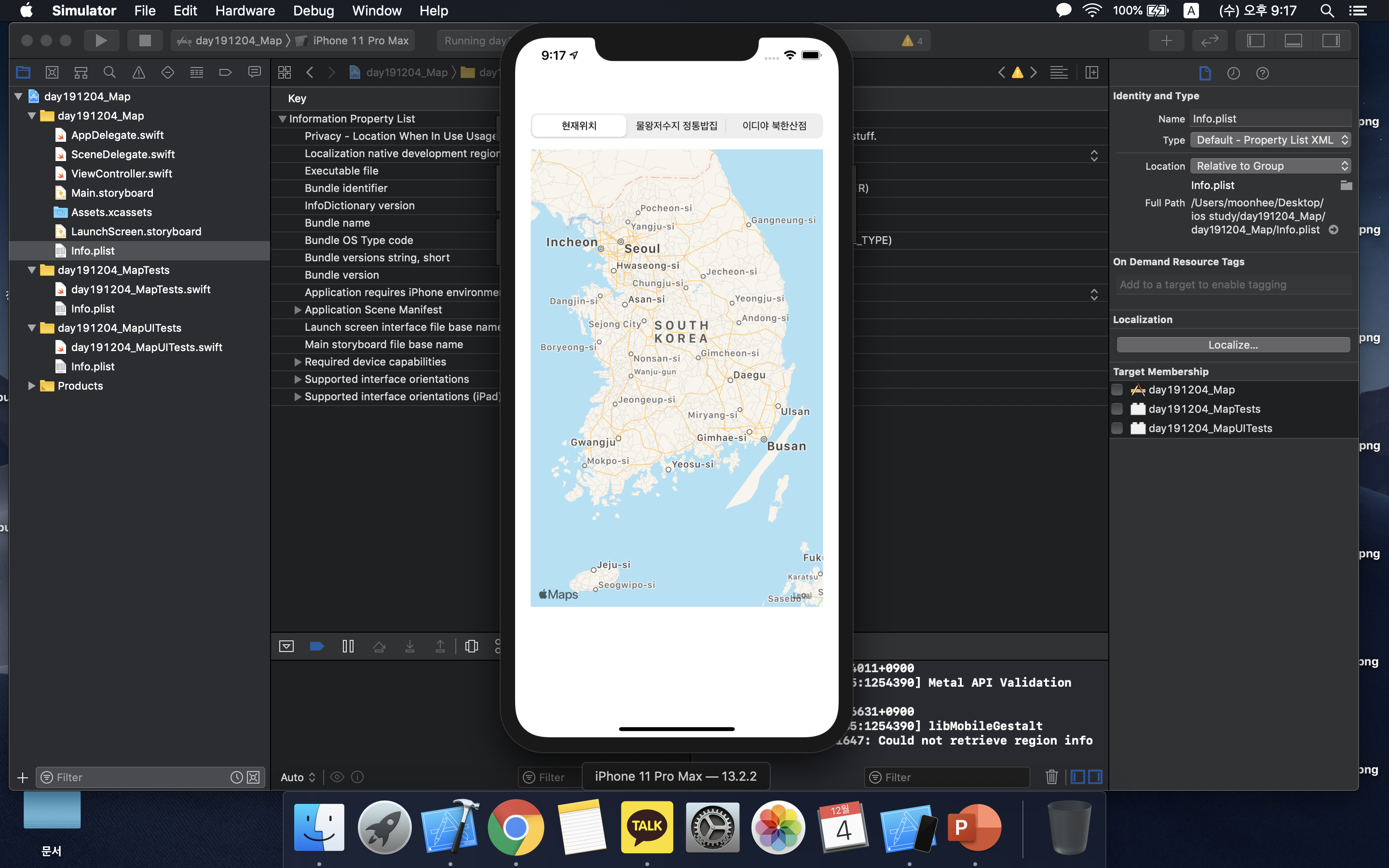Open the Hardware menu
Screen dimensions: 1389x868
pyautogui.click(x=245, y=10)
